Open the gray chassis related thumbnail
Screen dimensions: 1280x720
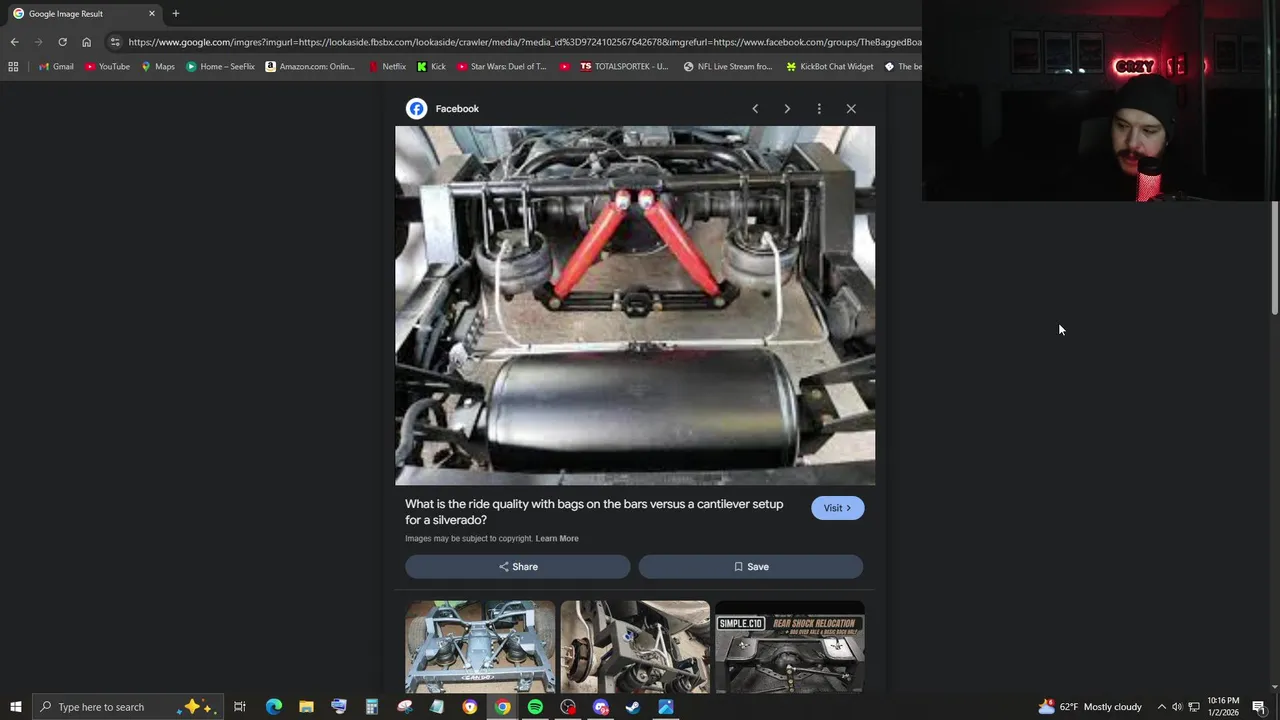tap(480, 647)
